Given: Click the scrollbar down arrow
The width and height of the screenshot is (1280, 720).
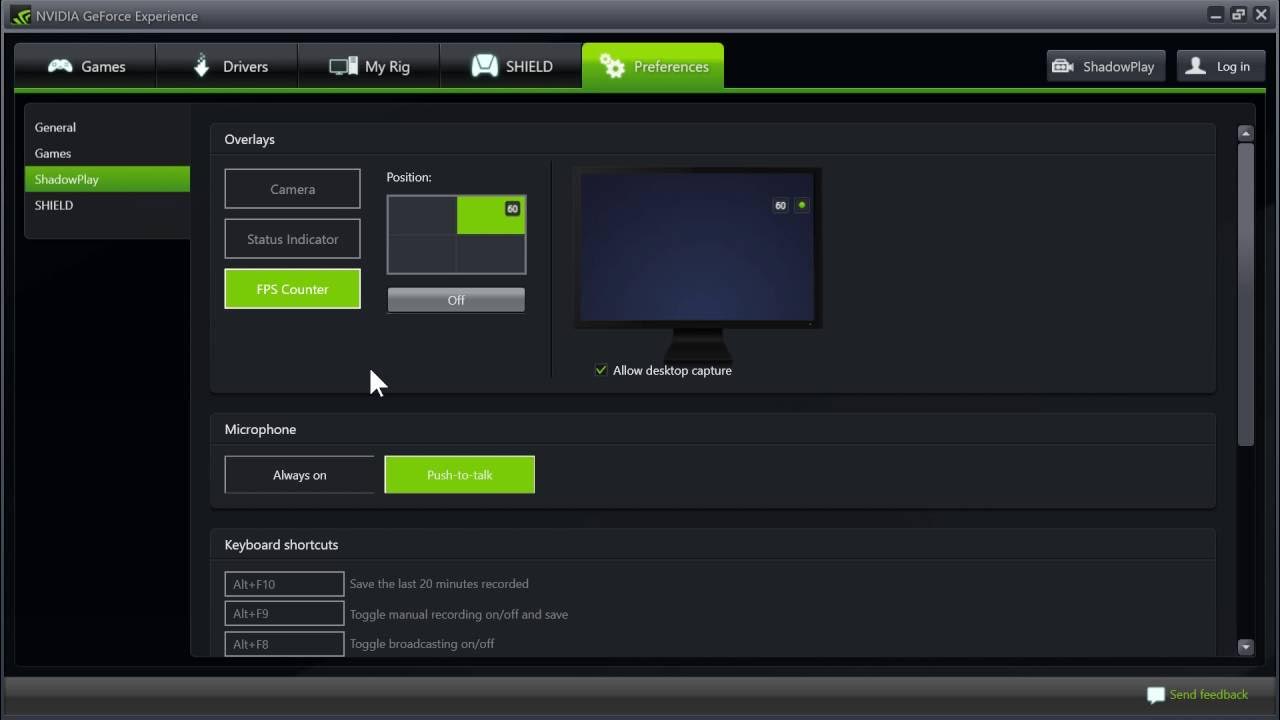Looking at the screenshot, I should (x=1245, y=647).
